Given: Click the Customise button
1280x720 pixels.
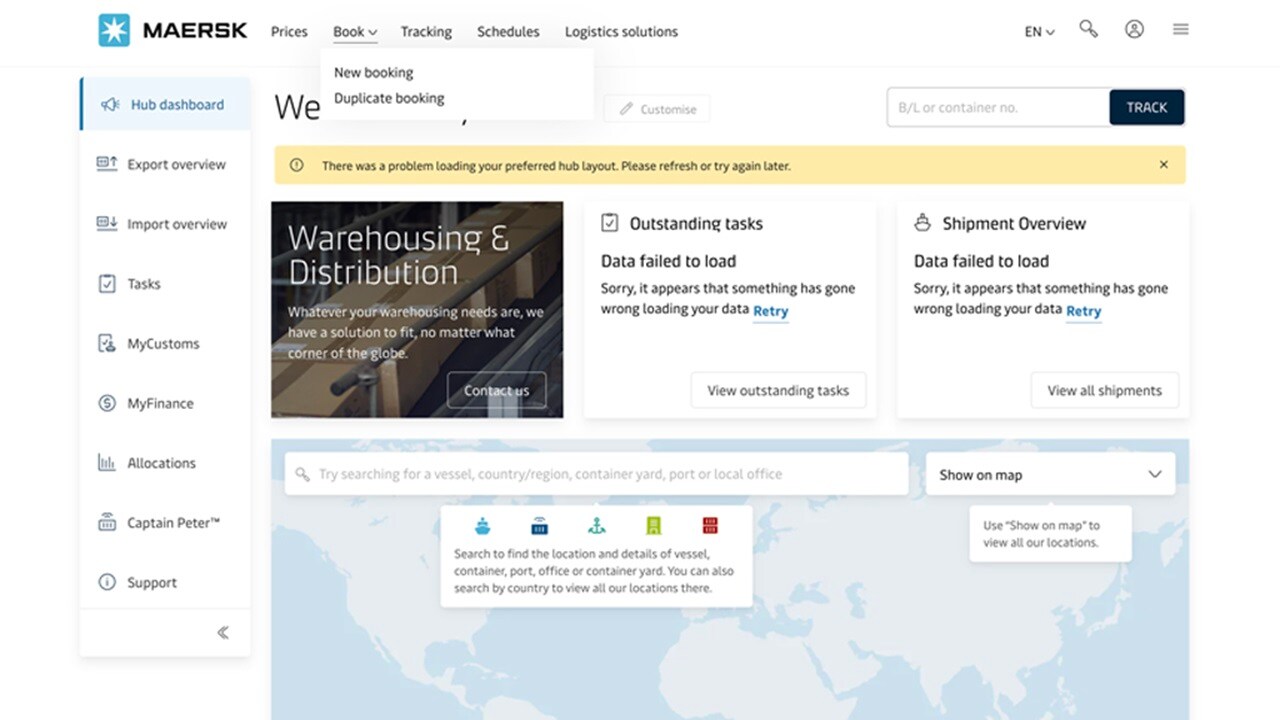Looking at the screenshot, I should point(657,109).
